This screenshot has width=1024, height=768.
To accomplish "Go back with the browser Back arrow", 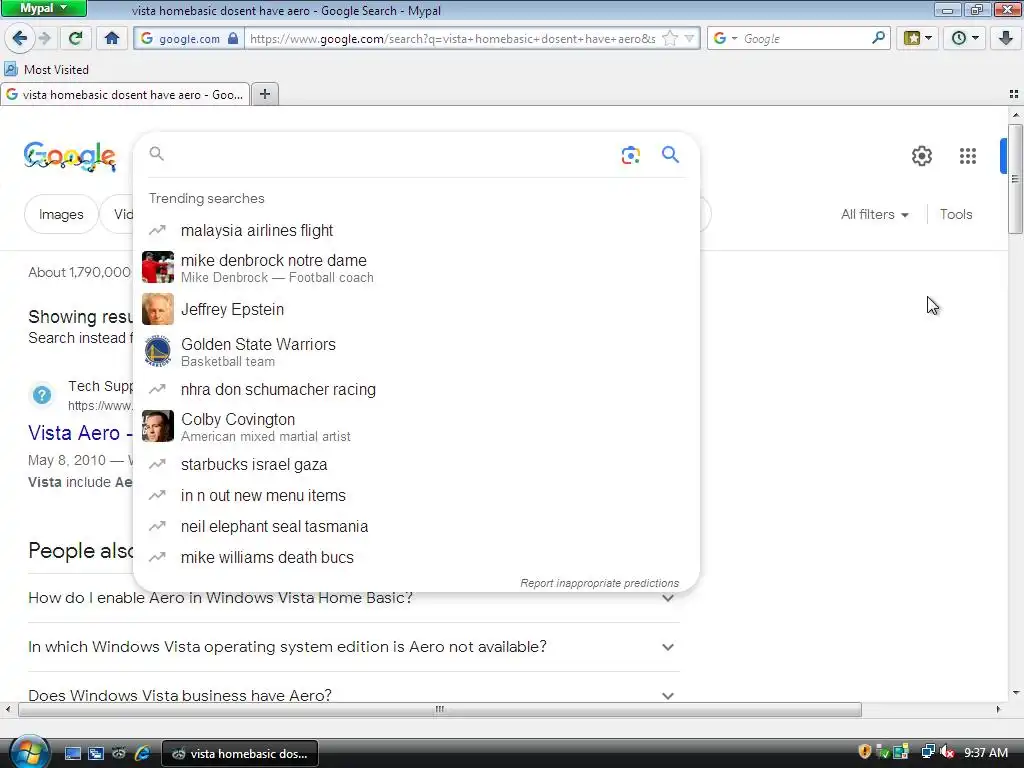I will tap(20, 39).
